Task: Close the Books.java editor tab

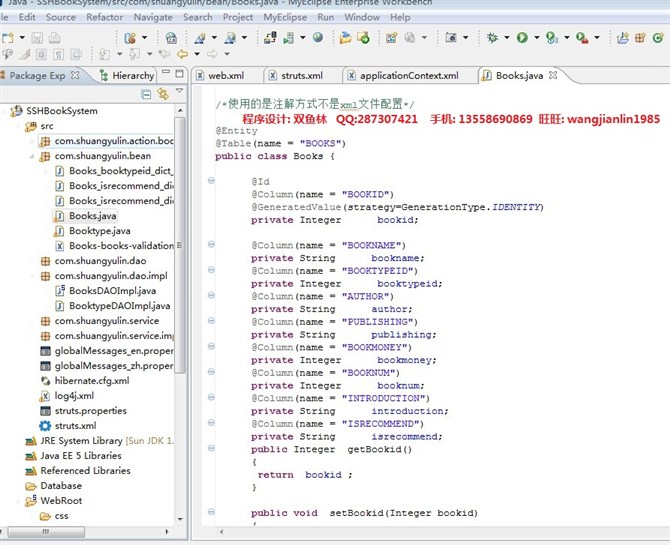Action: pos(553,75)
